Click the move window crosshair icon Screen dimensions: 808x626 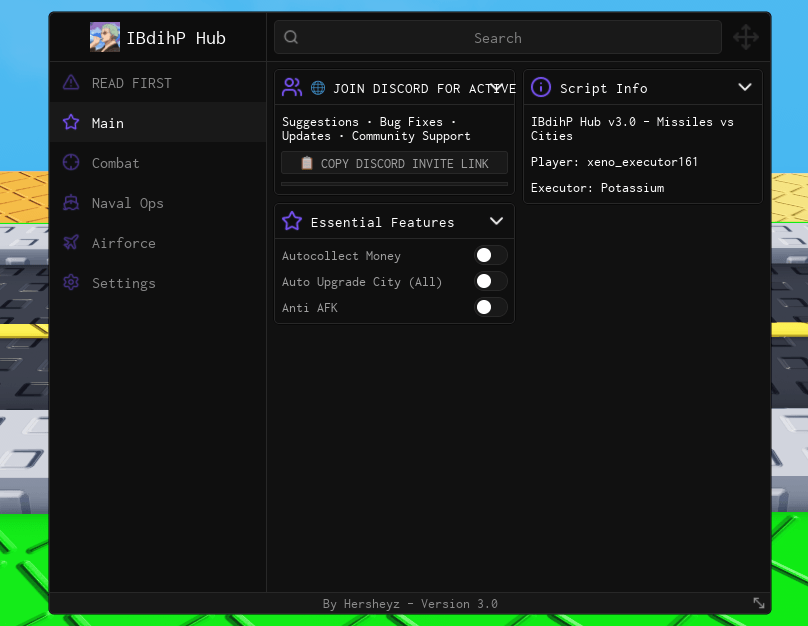pyautogui.click(x=746, y=37)
